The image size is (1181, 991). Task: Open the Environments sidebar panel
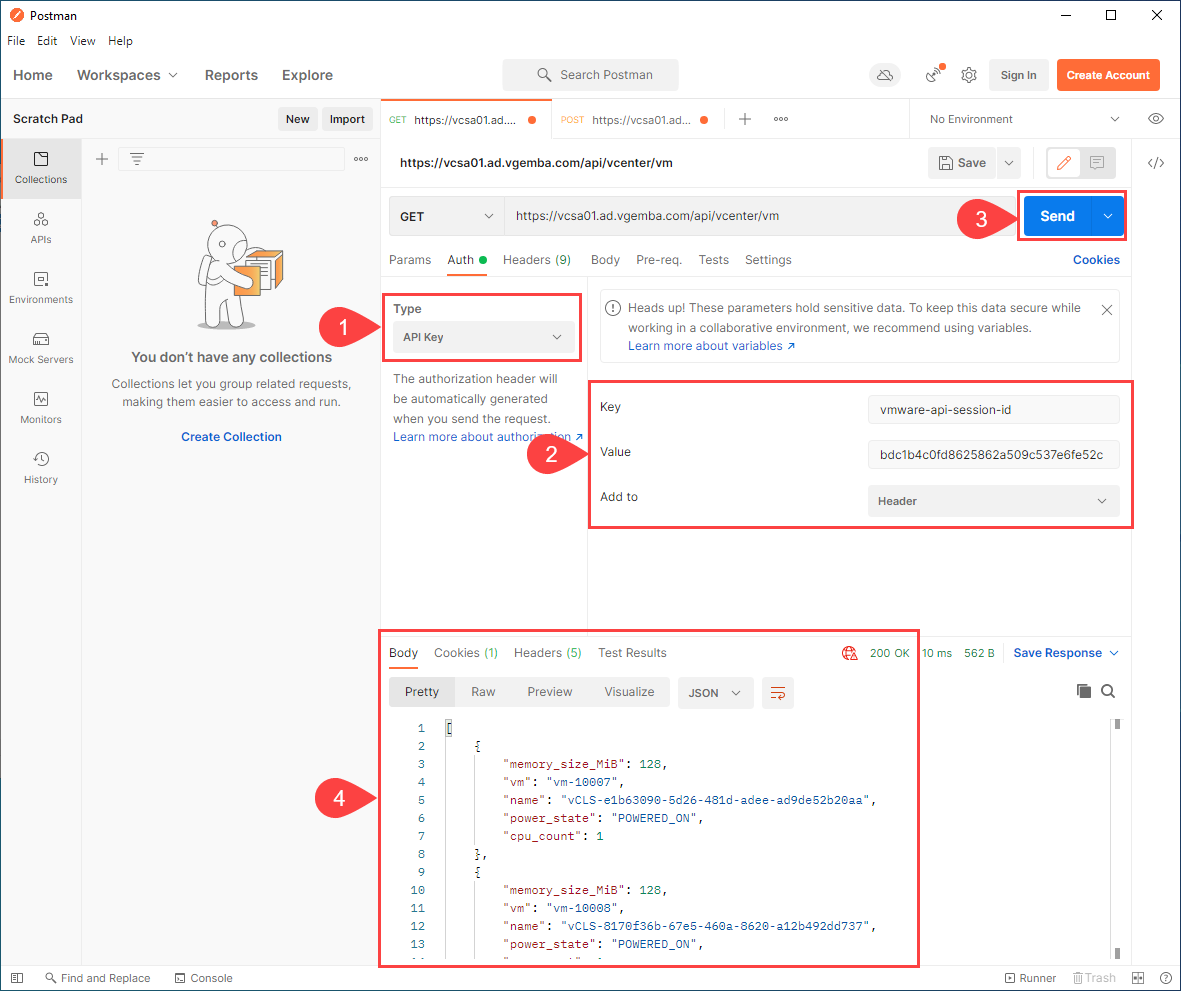41,288
